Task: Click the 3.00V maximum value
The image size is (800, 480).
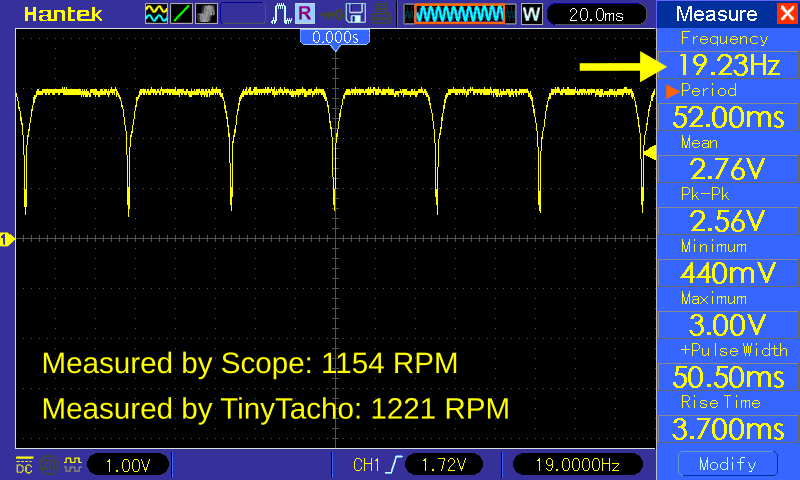Action: (x=729, y=325)
